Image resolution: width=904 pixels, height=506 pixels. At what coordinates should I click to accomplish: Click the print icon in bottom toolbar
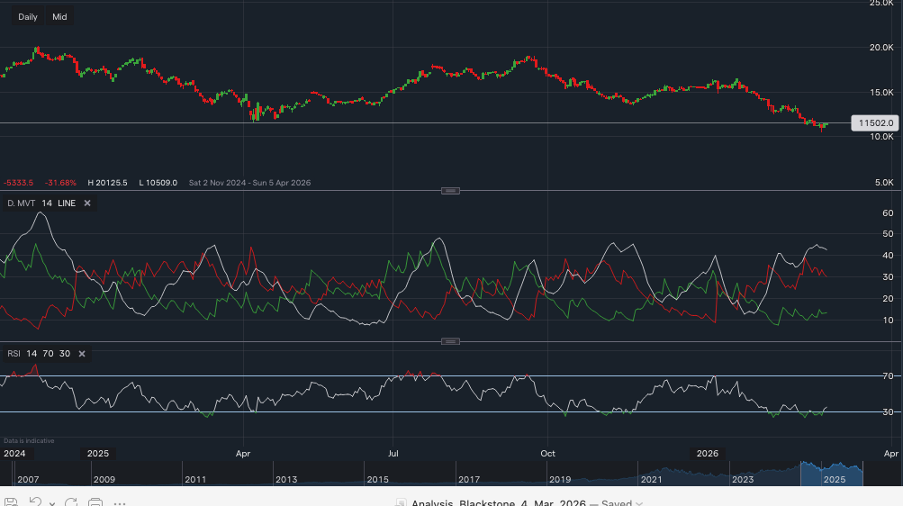pos(95,502)
